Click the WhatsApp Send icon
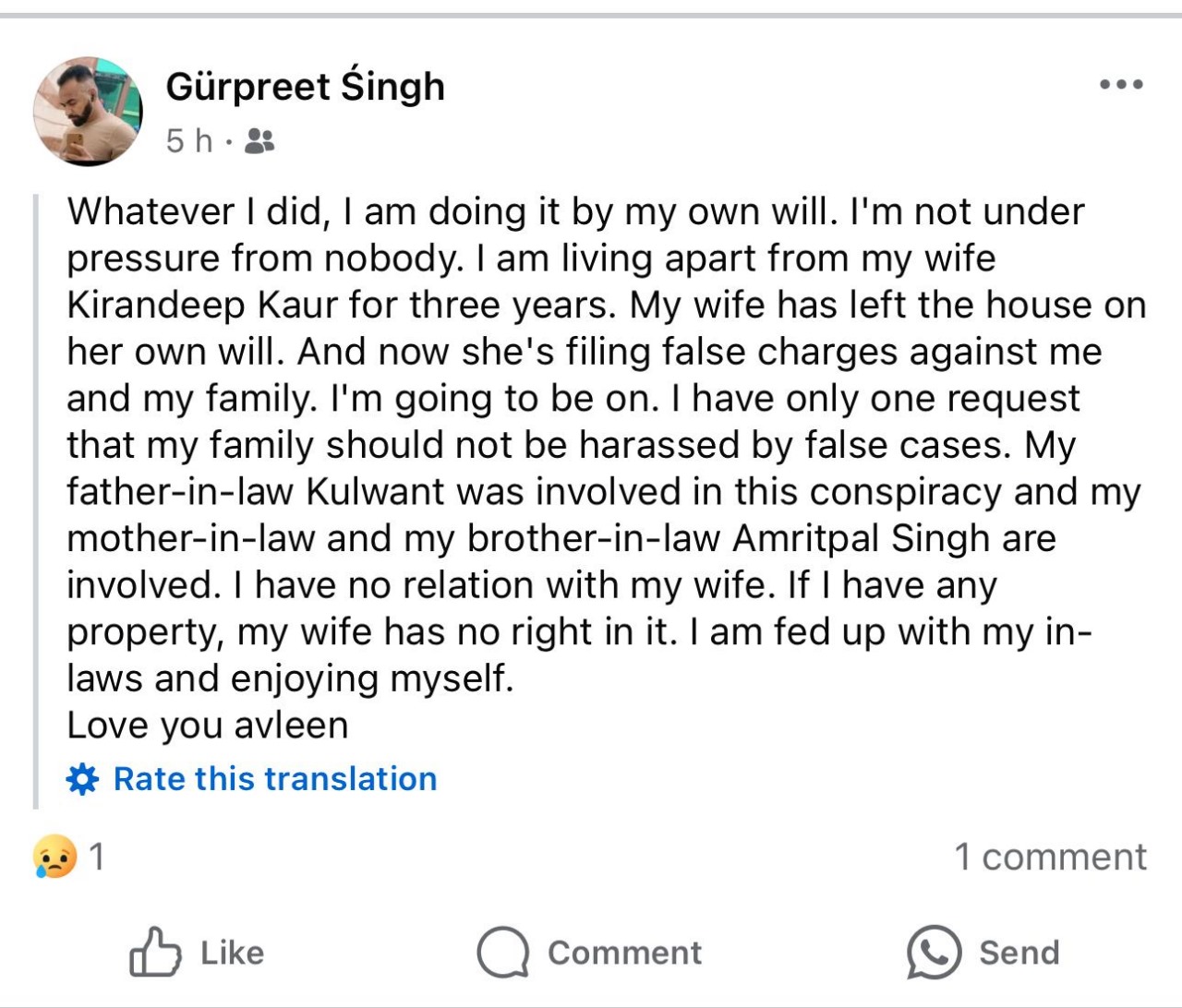The width and height of the screenshot is (1182, 1008). 934,952
